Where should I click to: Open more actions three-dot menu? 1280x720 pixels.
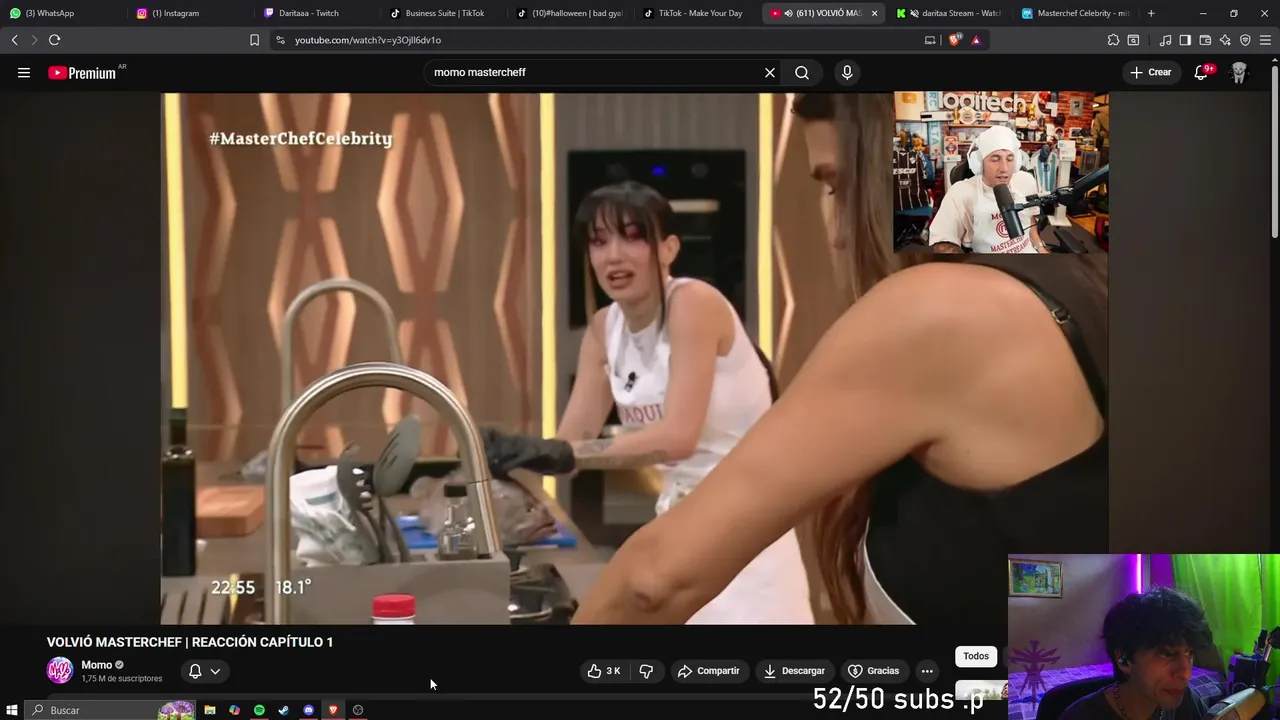[x=927, y=671]
